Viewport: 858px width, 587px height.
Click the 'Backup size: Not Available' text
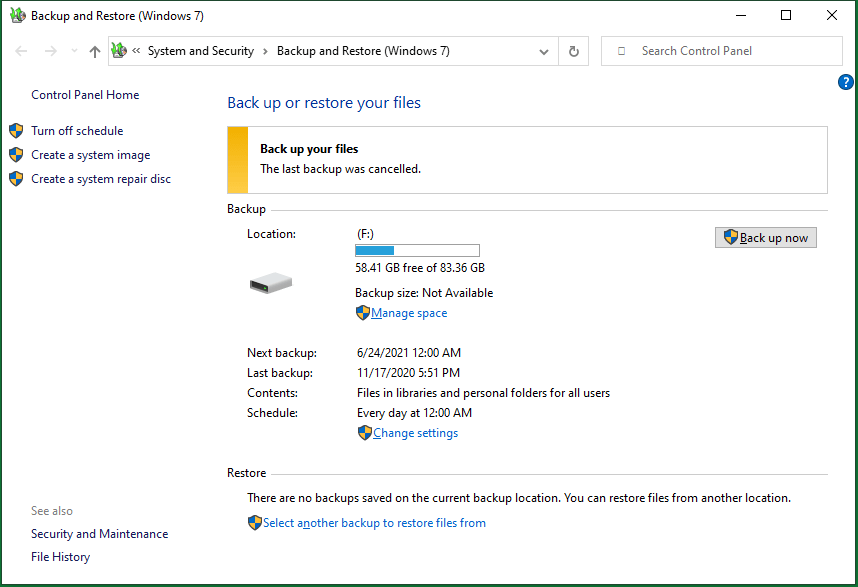(424, 293)
